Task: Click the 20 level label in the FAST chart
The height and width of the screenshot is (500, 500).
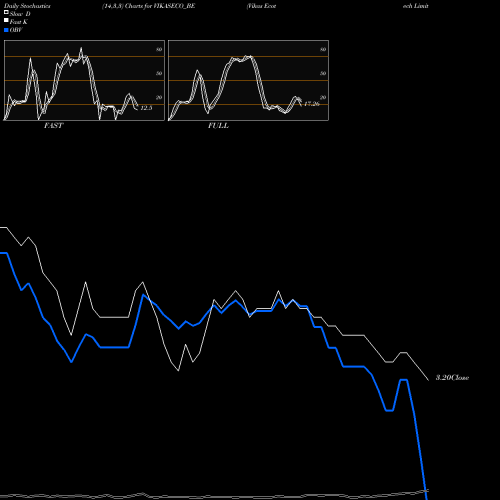Action: 159,97
